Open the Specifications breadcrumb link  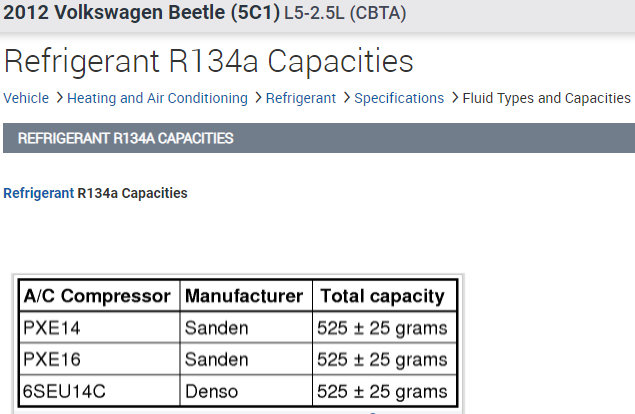[399, 98]
